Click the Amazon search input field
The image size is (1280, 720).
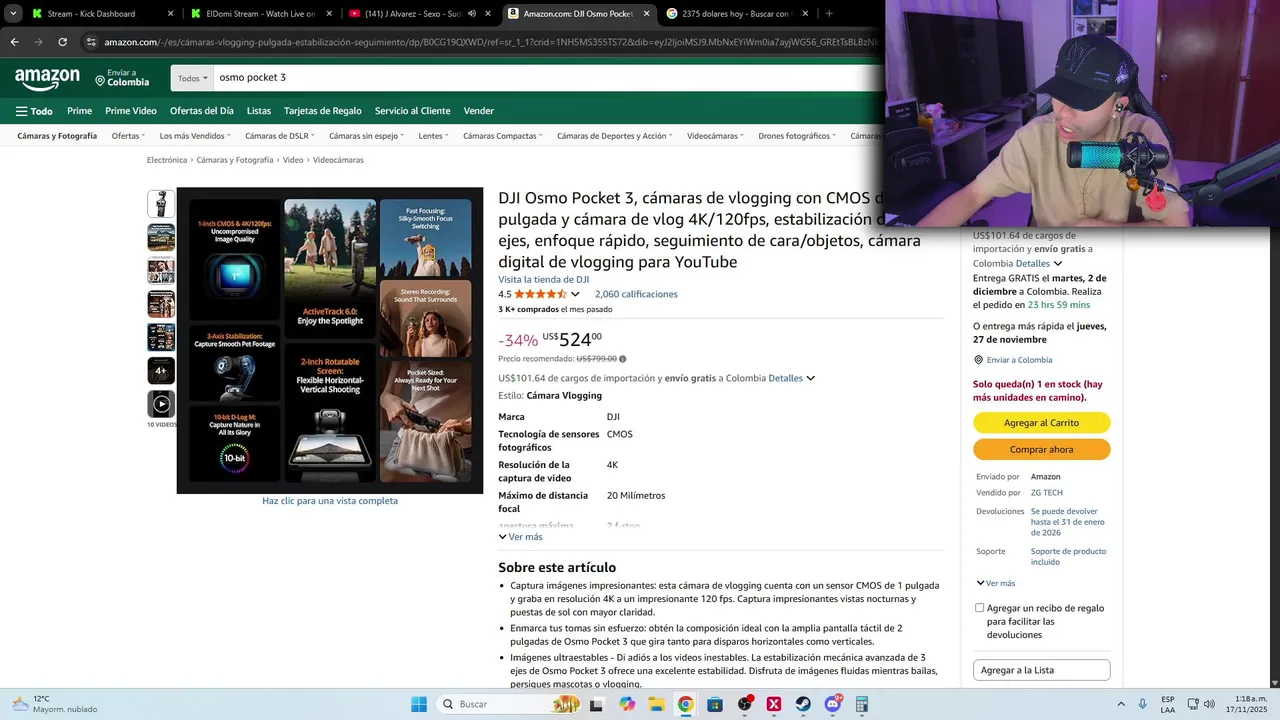point(548,78)
